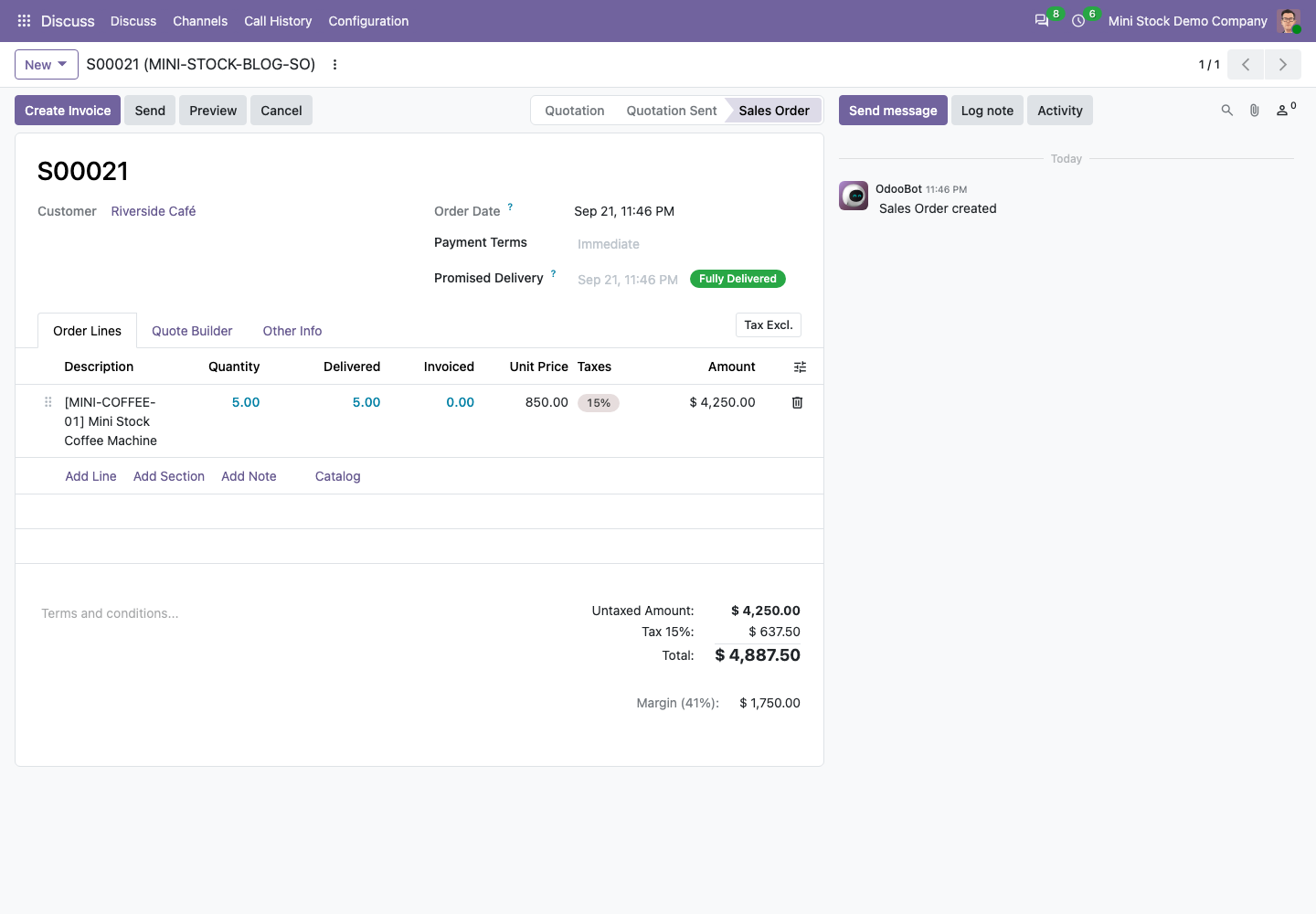The height and width of the screenshot is (914, 1316).
Task: Open the Catalog link
Action: click(x=338, y=476)
